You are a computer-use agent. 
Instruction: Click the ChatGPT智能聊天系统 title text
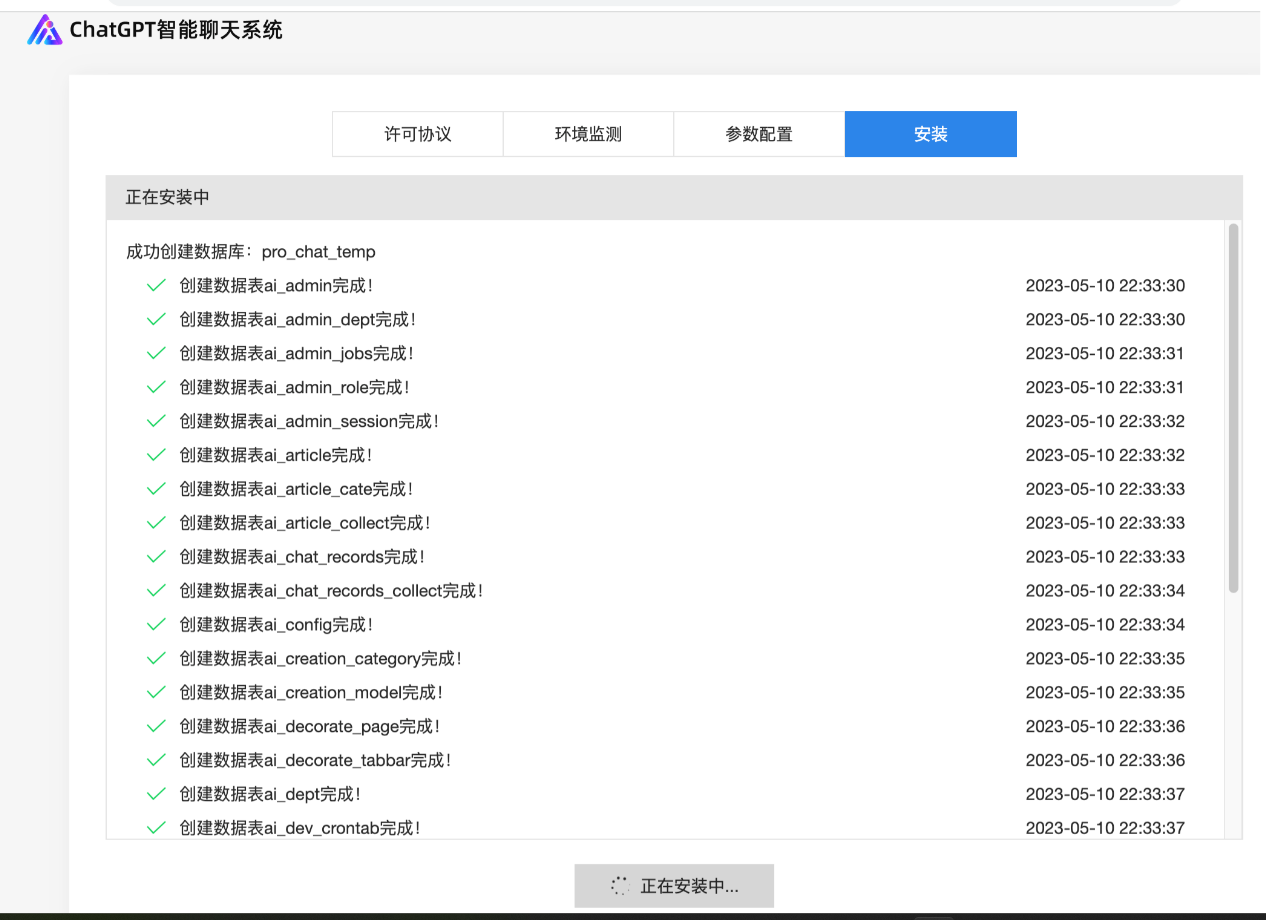(176, 30)
